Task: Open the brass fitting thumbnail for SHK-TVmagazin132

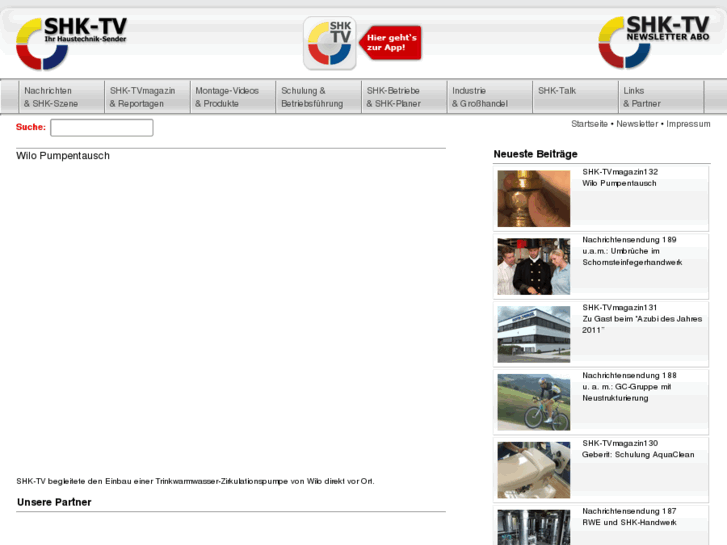Action: click(534, 199)
